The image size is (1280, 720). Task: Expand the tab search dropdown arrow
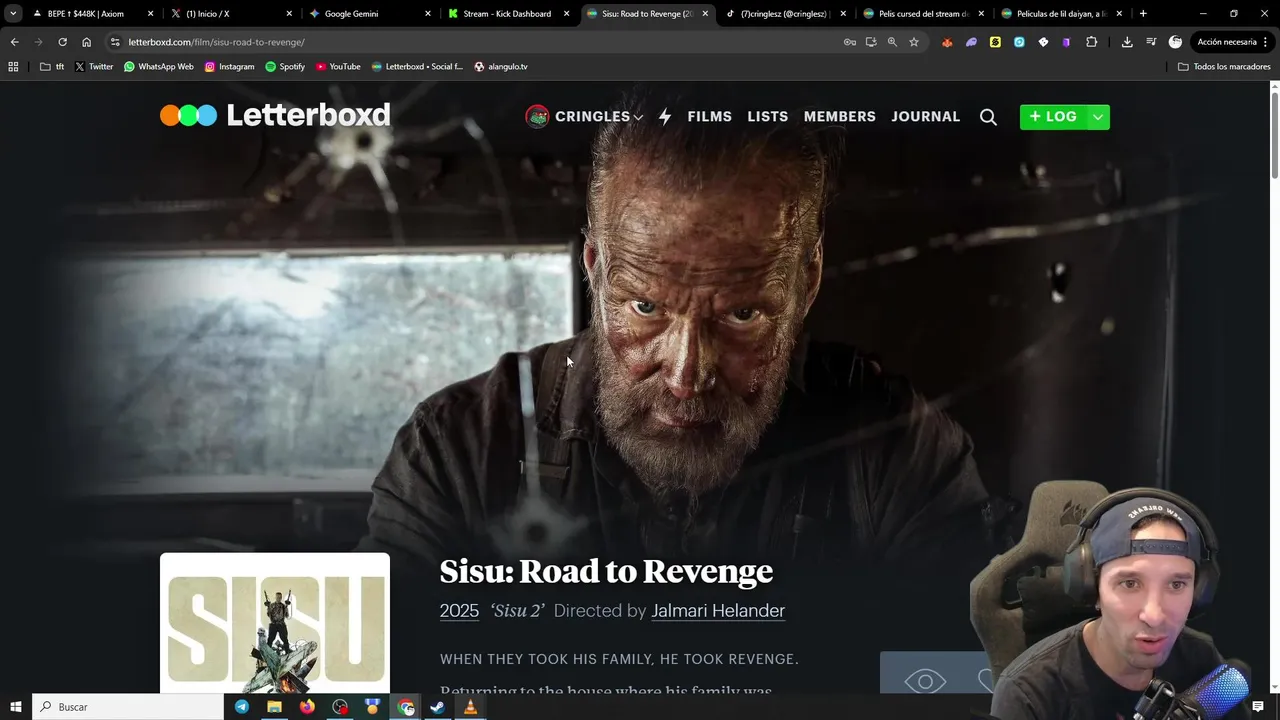13,14
